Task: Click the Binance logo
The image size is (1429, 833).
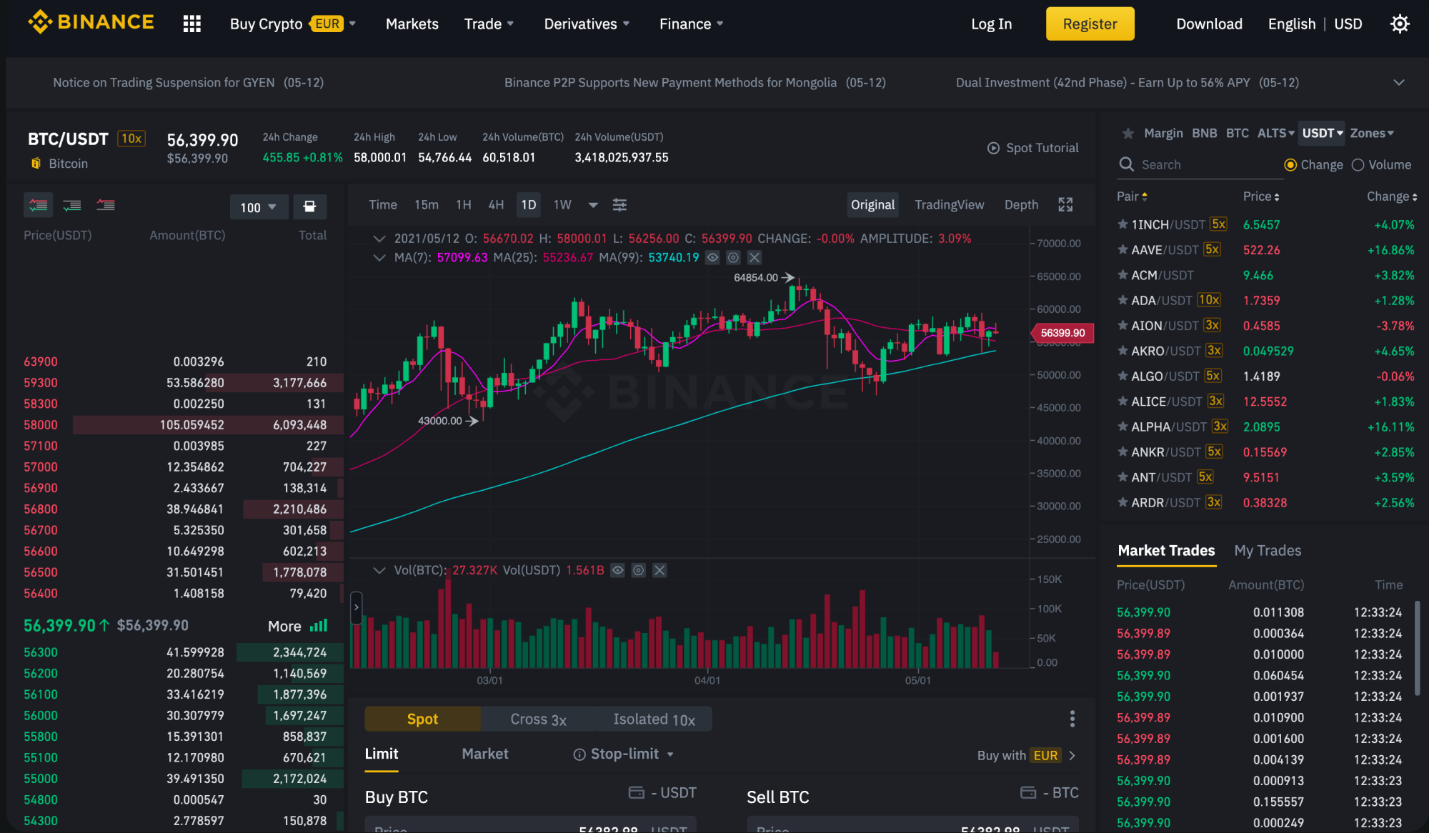Action: point(91,22)
